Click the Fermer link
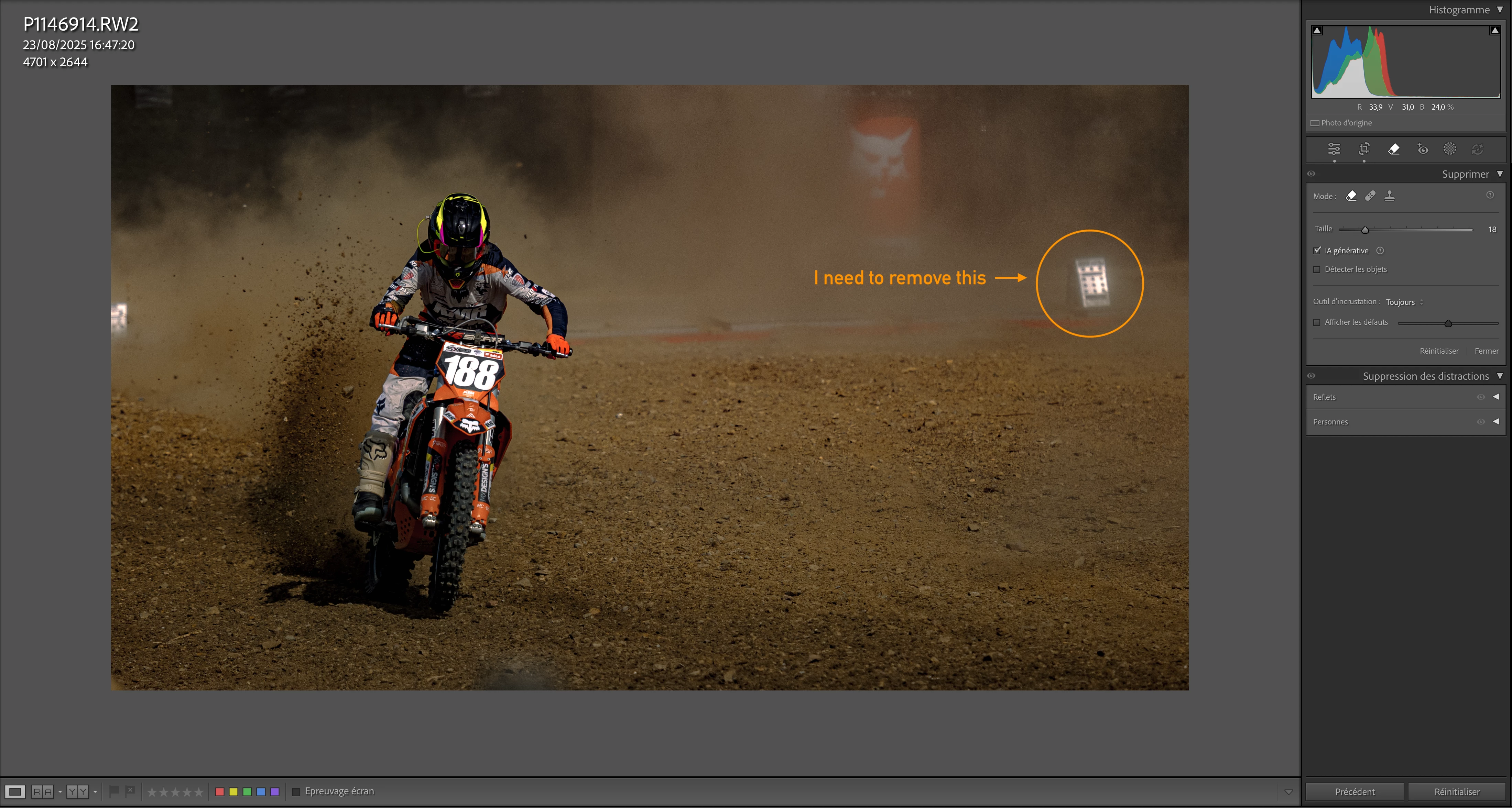The height and width of the screenshot is (808, 1512). (x=1486, y=351)
